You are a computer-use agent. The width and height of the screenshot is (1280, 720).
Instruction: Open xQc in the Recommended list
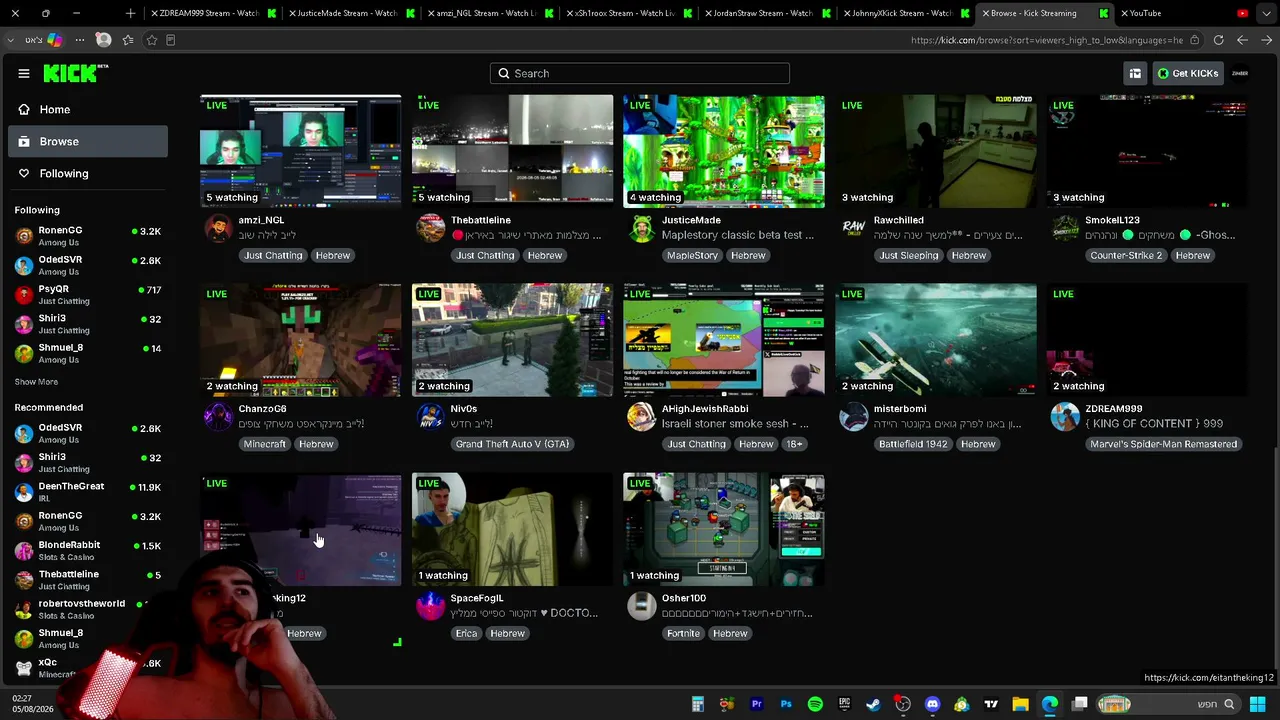pos(88,667)
